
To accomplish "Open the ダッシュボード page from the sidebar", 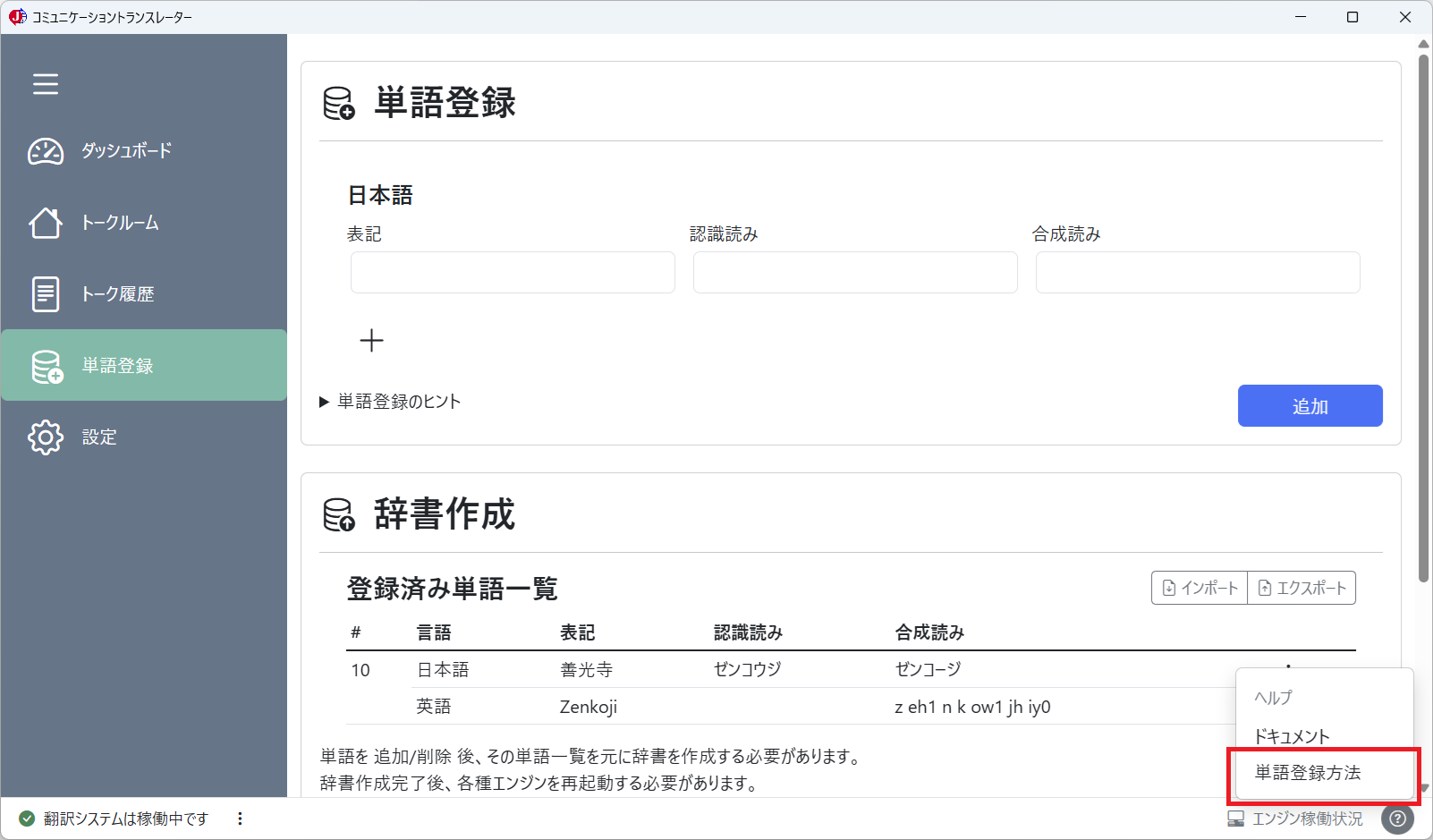I will (x=45, y=151).
